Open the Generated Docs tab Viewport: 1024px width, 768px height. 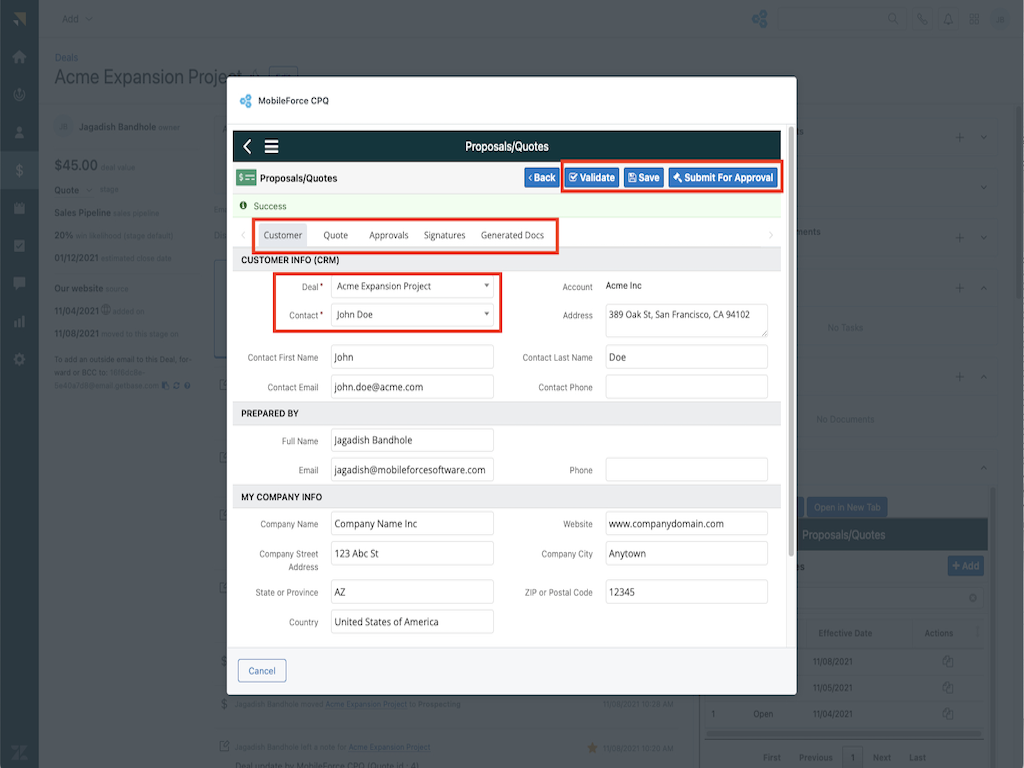coord(512,235)
